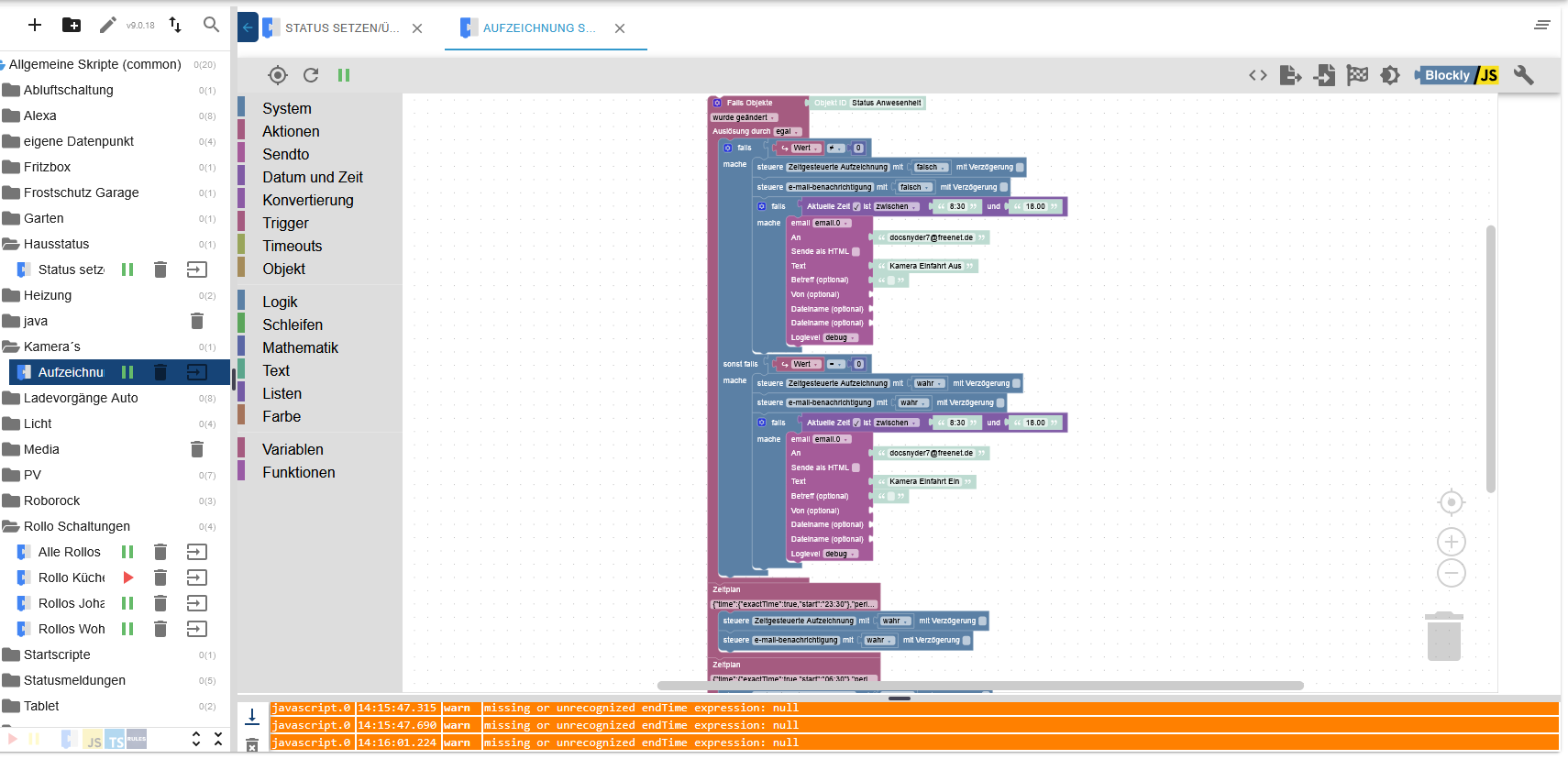Open the Trigger toolbox category
The height and width of the screenshot is (759, 1568).
pos(285,223)
